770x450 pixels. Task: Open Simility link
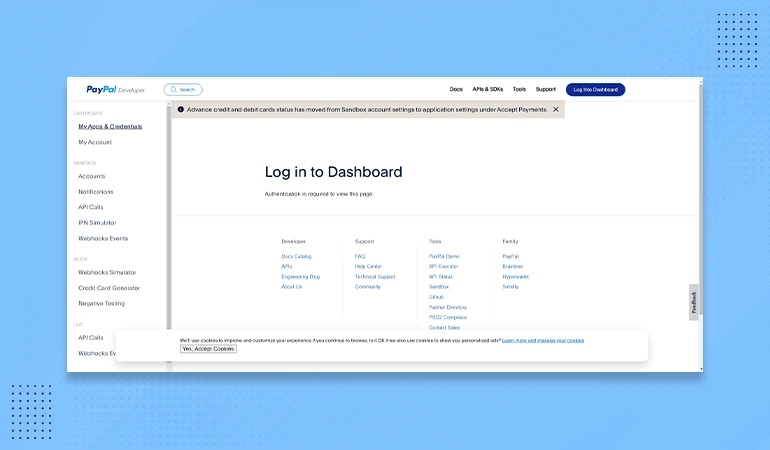(x=511, y=287)
